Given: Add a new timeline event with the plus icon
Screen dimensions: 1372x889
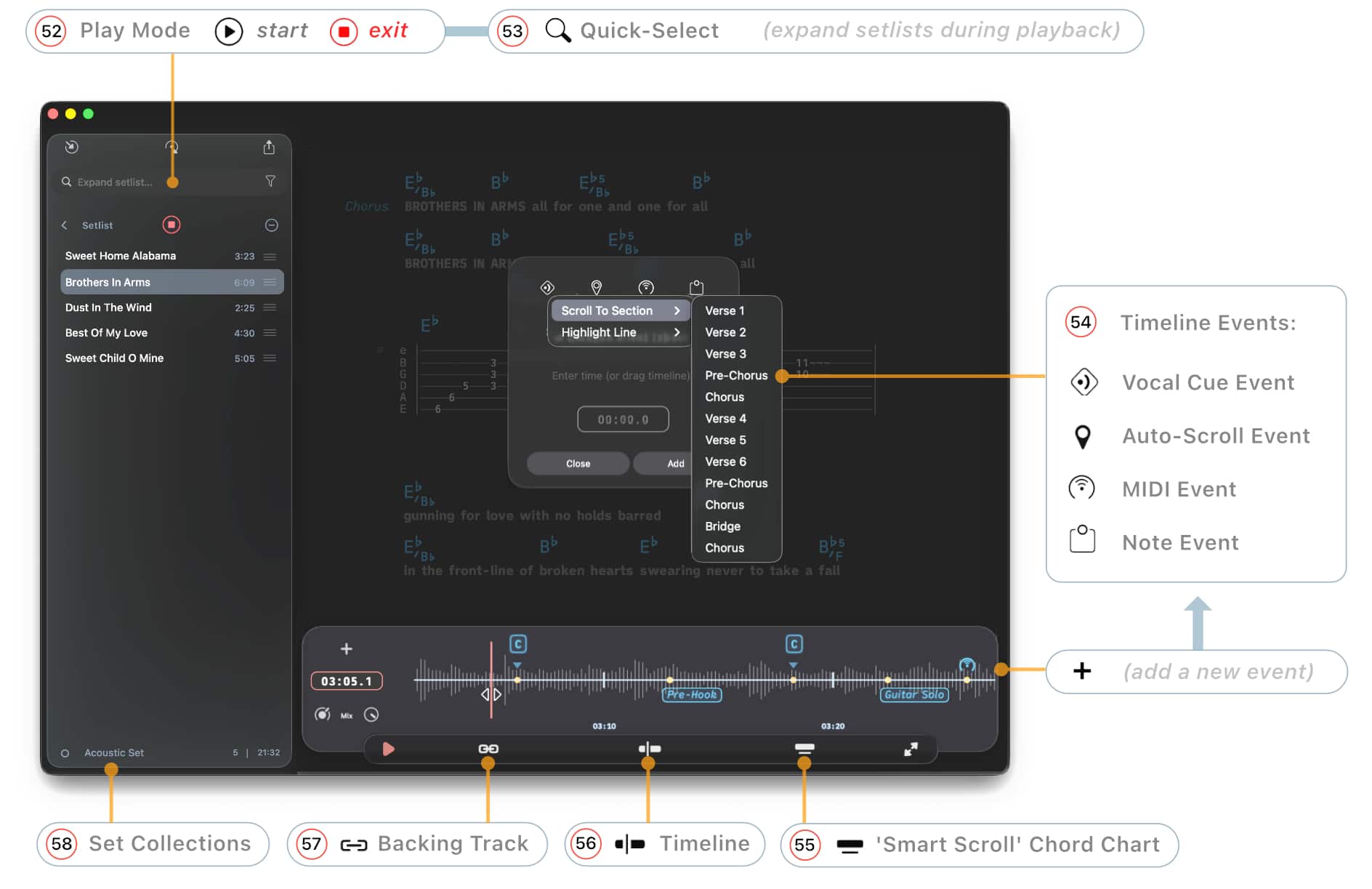Looking at the screenshot, I should pos(347,648).
